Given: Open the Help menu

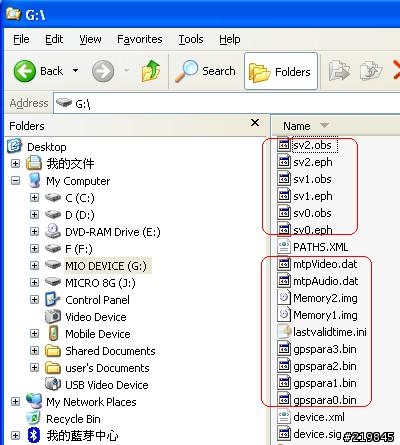Looking at the screenshot, I should 230,39.
